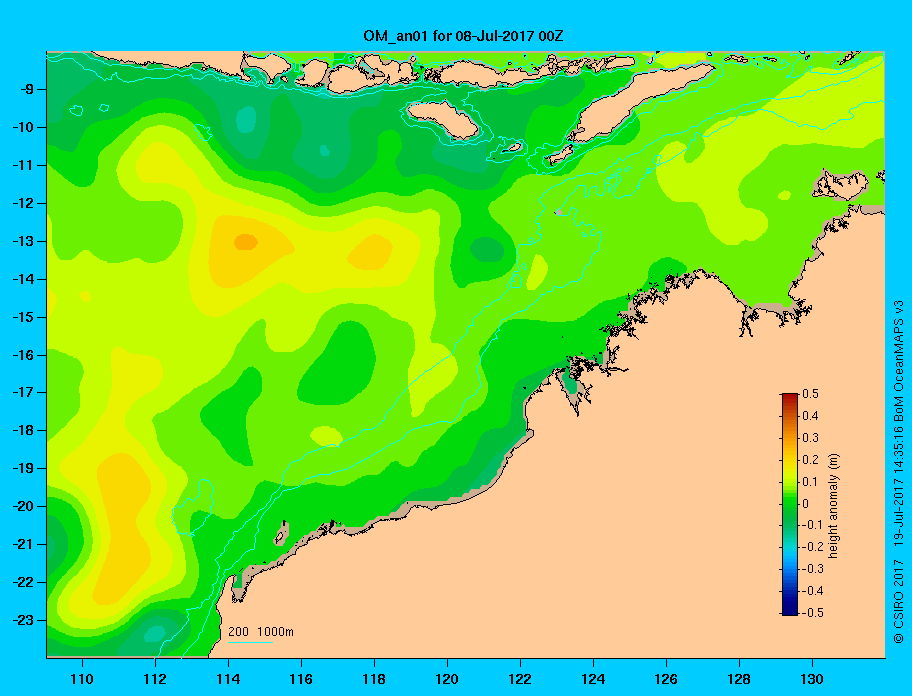Click latitude label '-18'
The image size is (912, 696).
pyautogui.click(x=23, y=430)
